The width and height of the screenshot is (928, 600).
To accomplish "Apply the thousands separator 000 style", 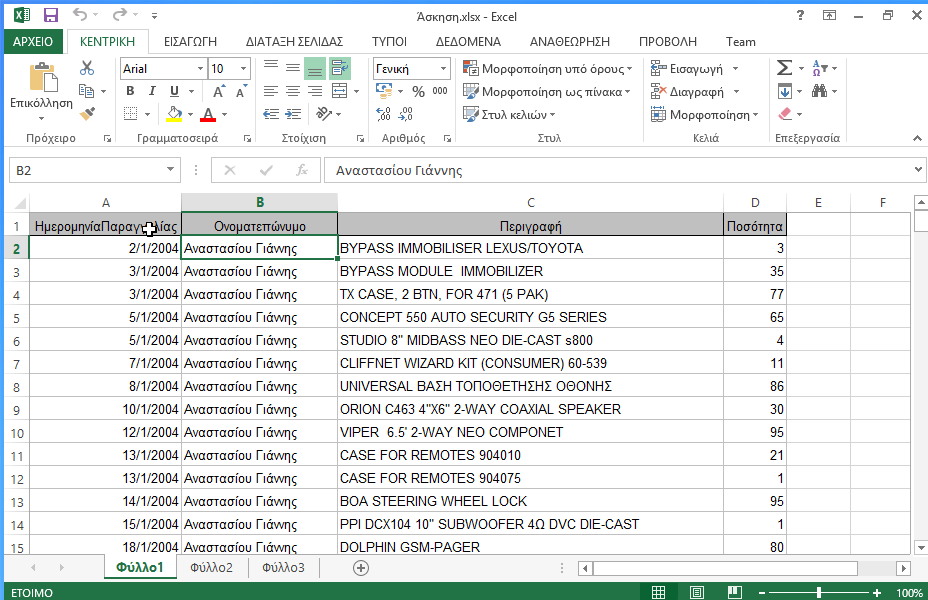I will 440,91.
